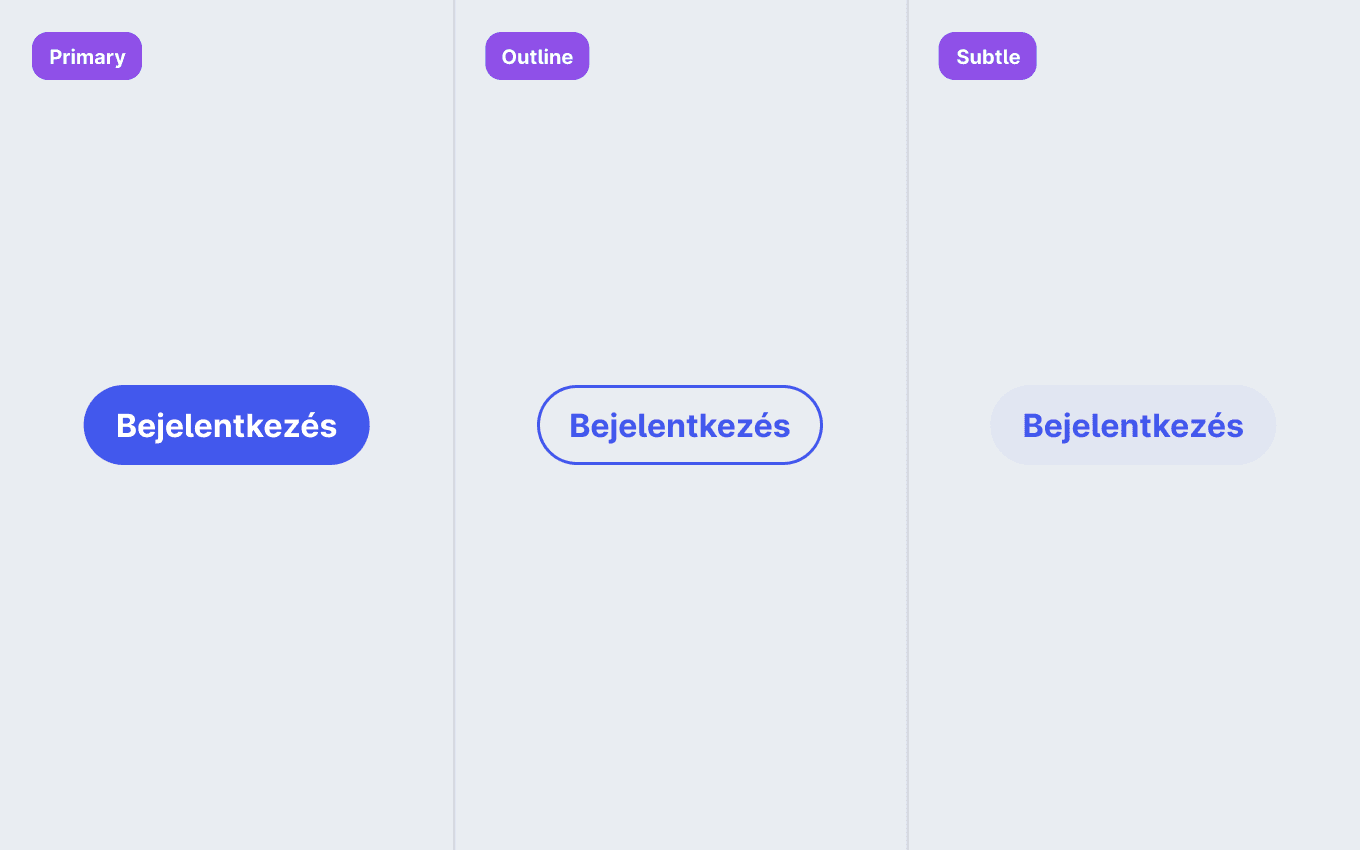
Task: Choose the filled login button with white text
Action: (227, 425)
